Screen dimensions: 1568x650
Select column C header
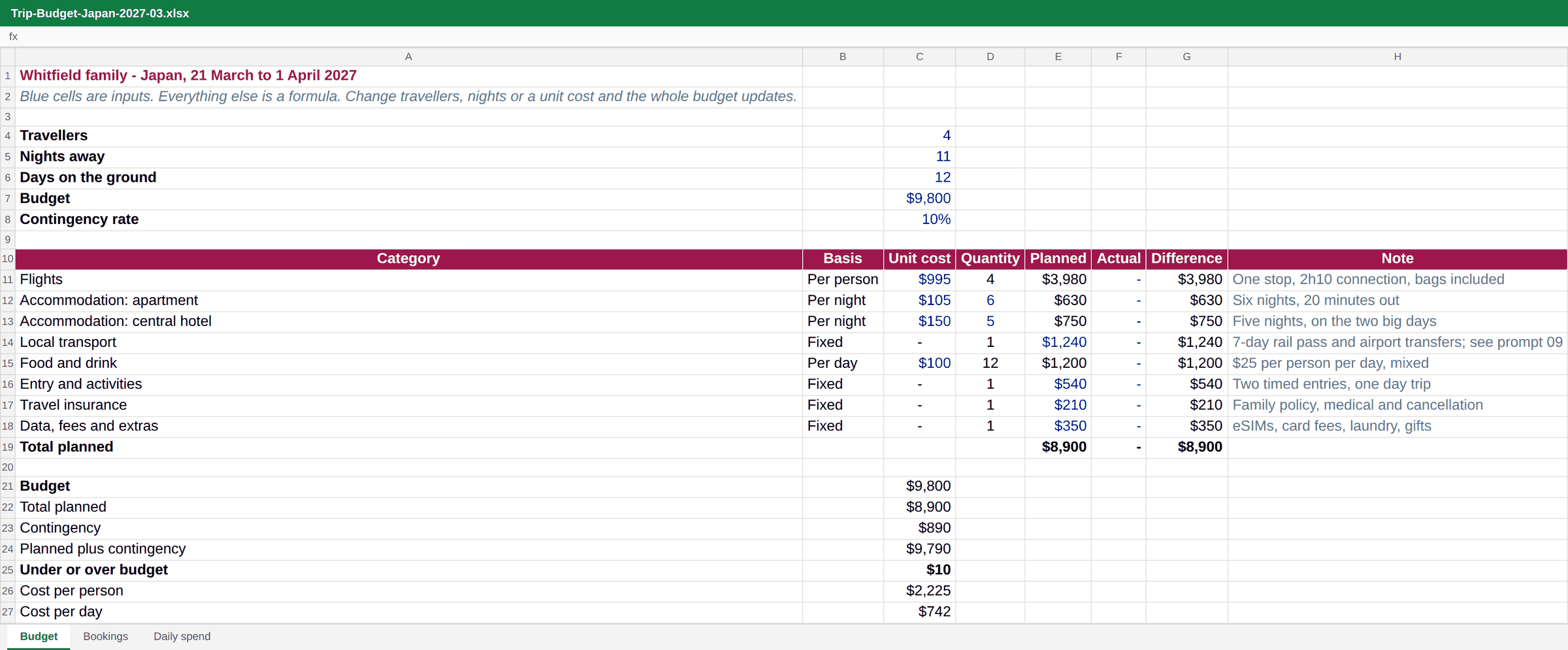tap(919, 57)
